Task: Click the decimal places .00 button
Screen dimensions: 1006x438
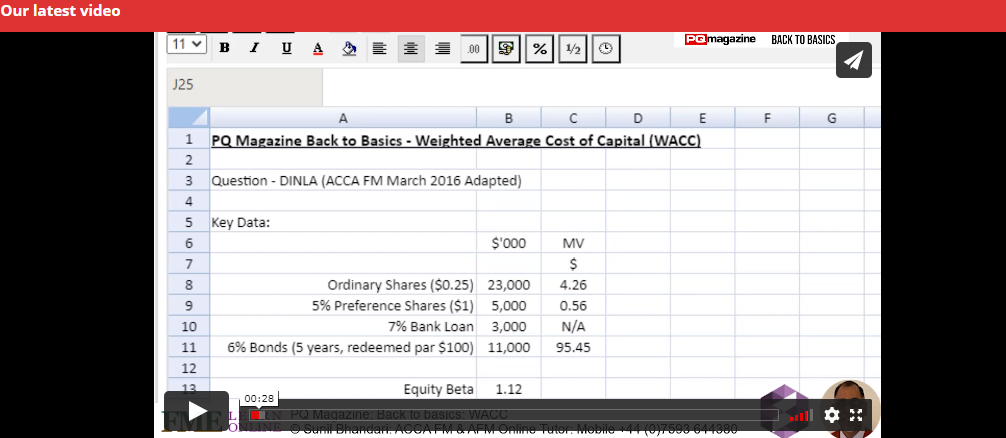Action: click(x=474, y=49)
